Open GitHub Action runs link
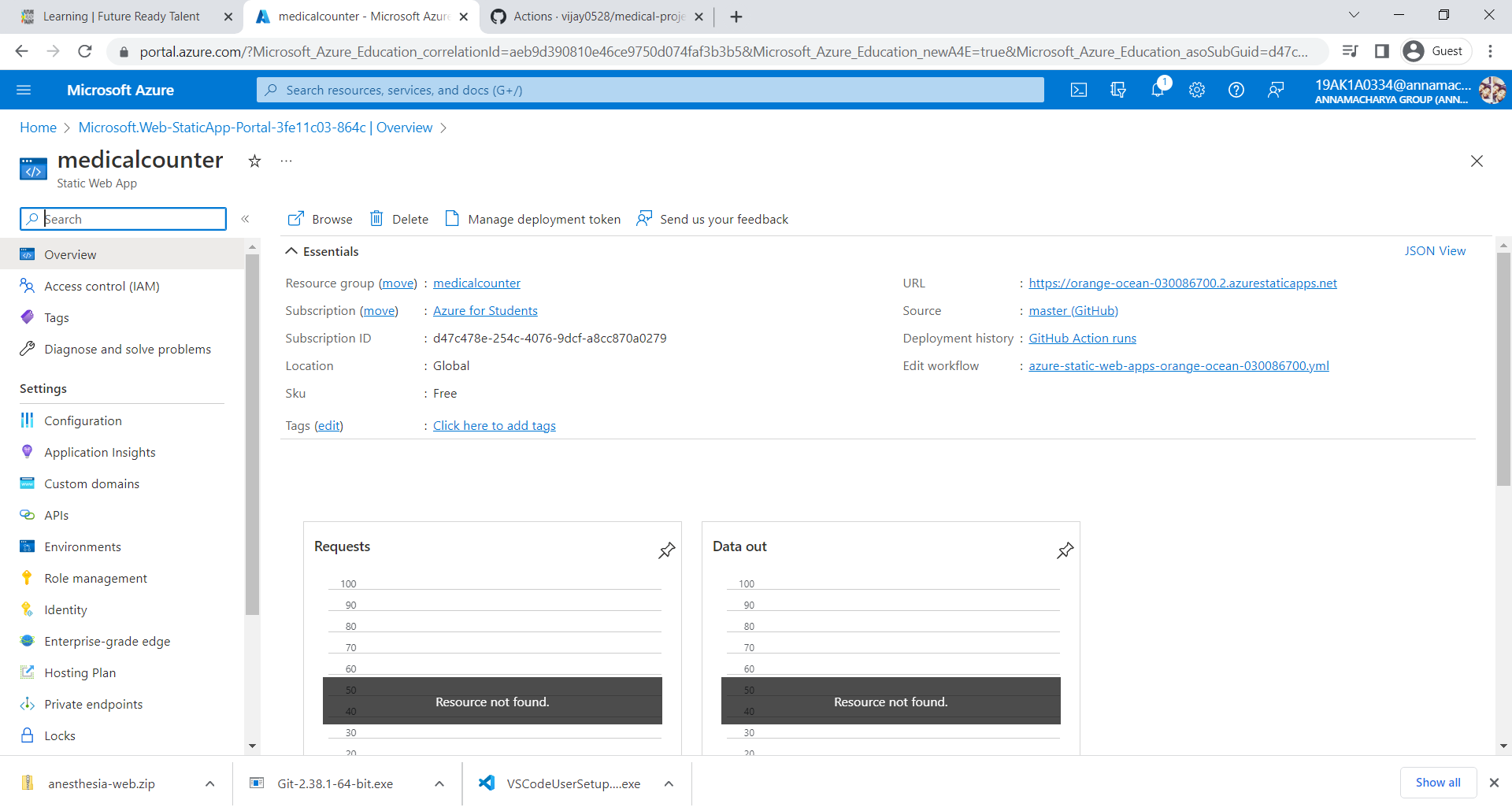 pyautogui.click(x=1082, y=338)
